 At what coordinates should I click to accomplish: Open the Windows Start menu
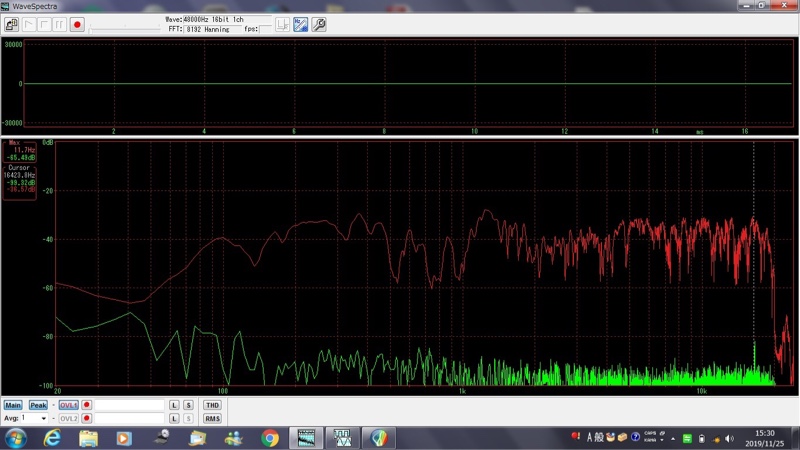tap(15, 438)
